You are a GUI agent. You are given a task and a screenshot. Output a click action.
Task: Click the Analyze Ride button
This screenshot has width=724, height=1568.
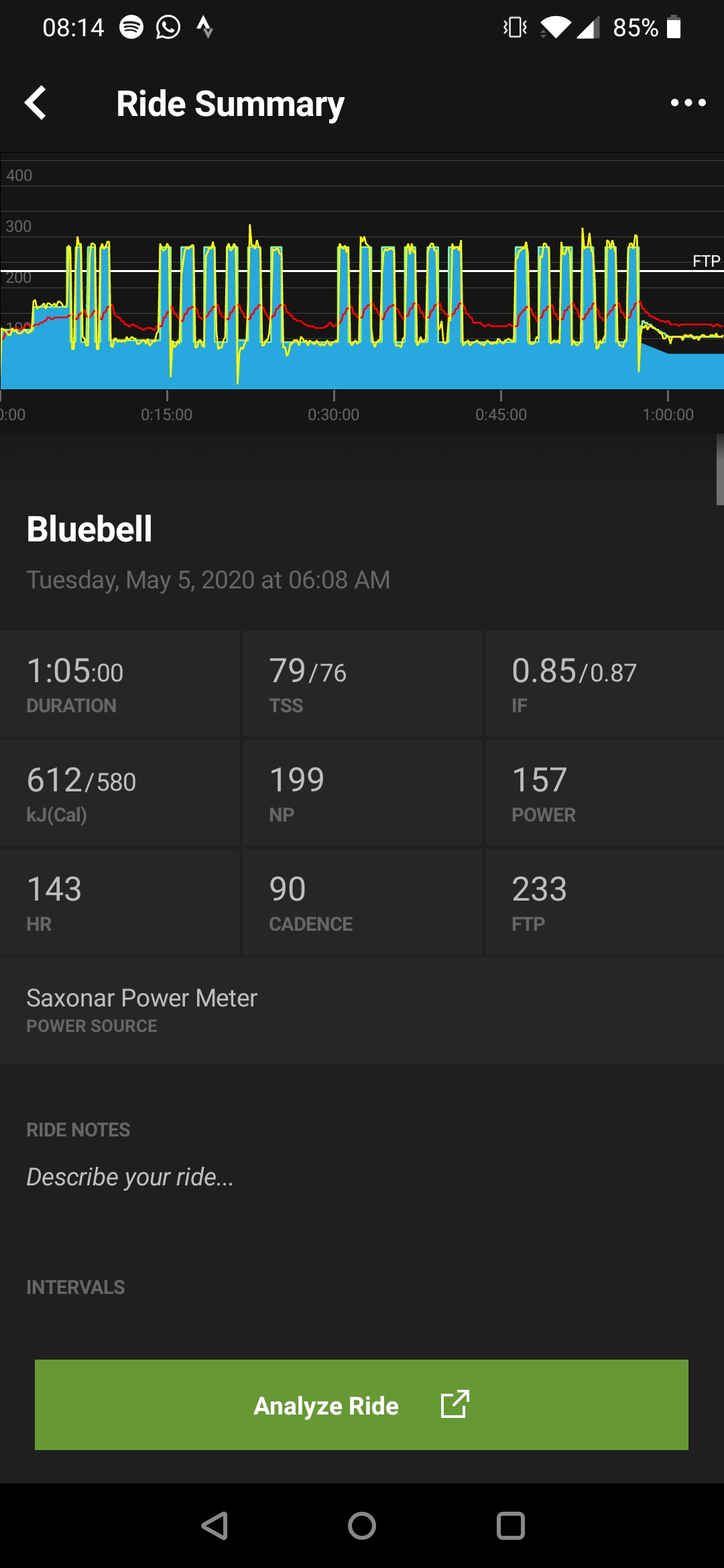coord(361,1404)
